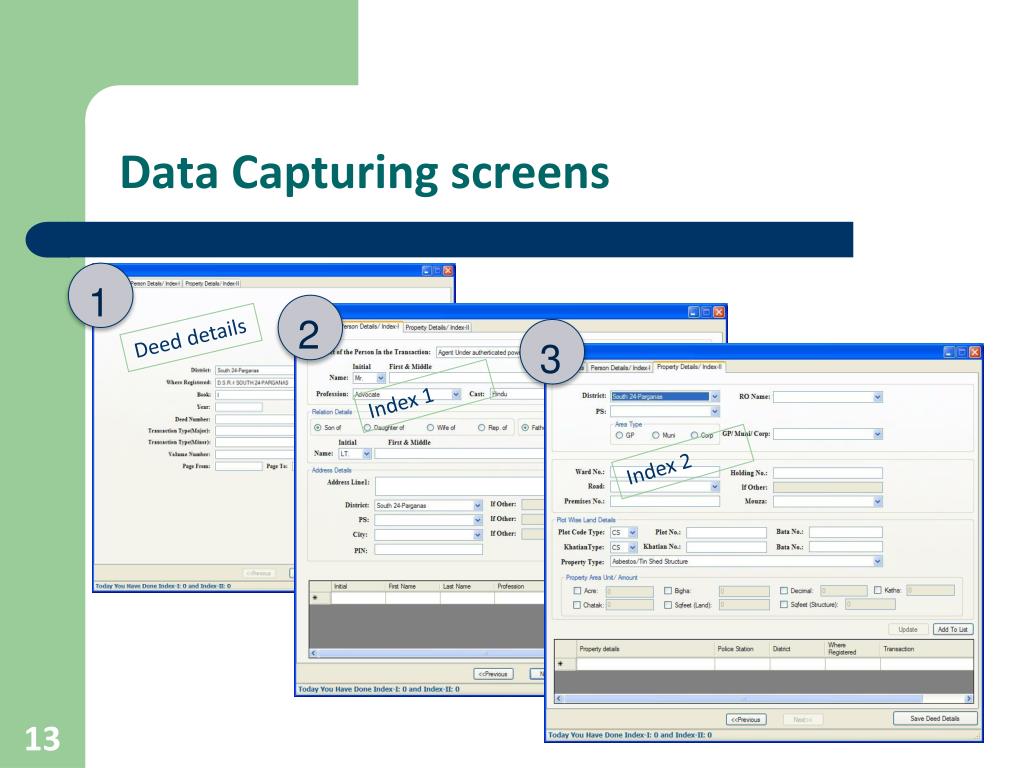
Task: Click the Plot No. input field
Action: (x=726, y=532)
